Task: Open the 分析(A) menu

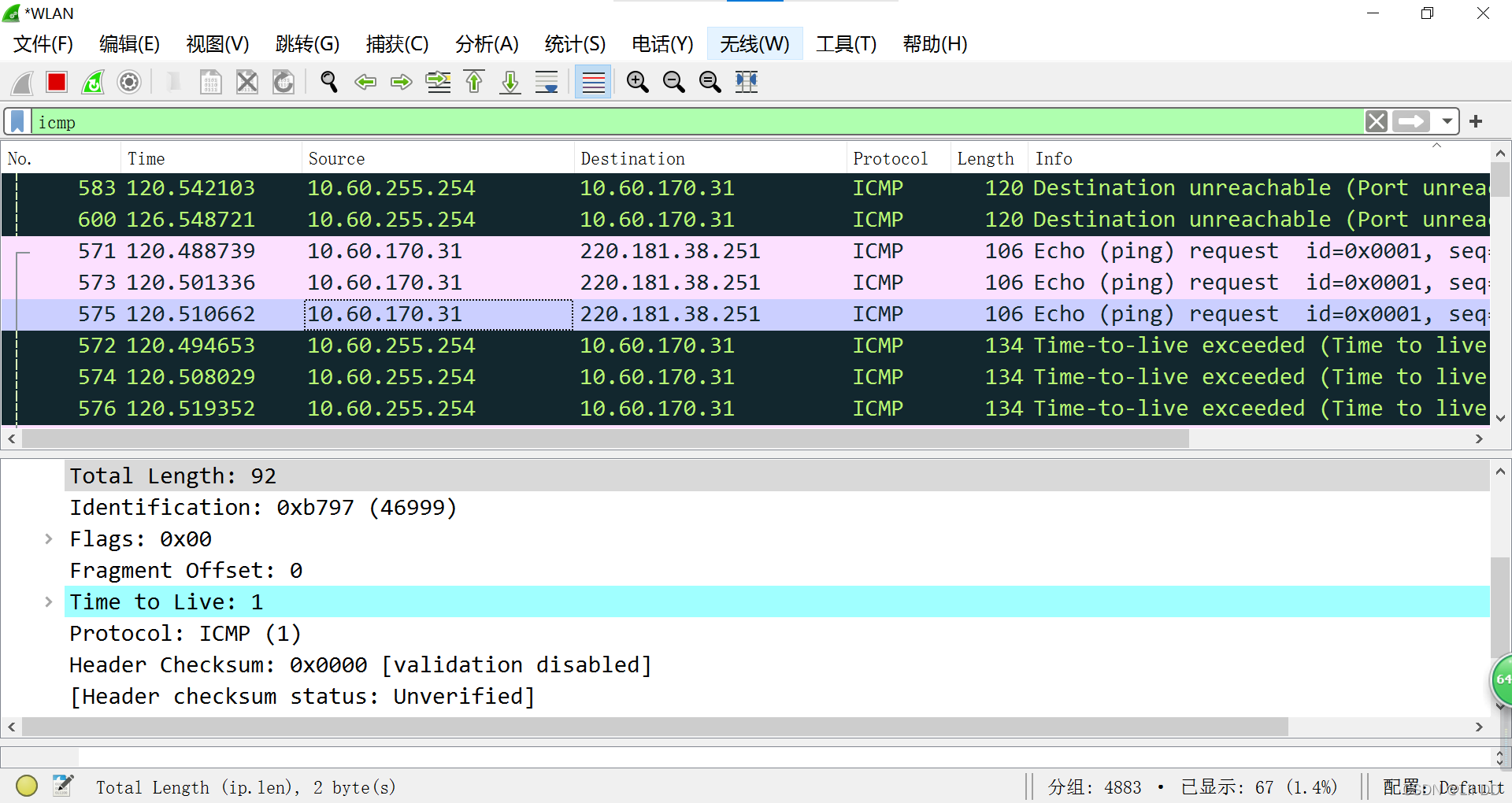Action: point(487,44)
